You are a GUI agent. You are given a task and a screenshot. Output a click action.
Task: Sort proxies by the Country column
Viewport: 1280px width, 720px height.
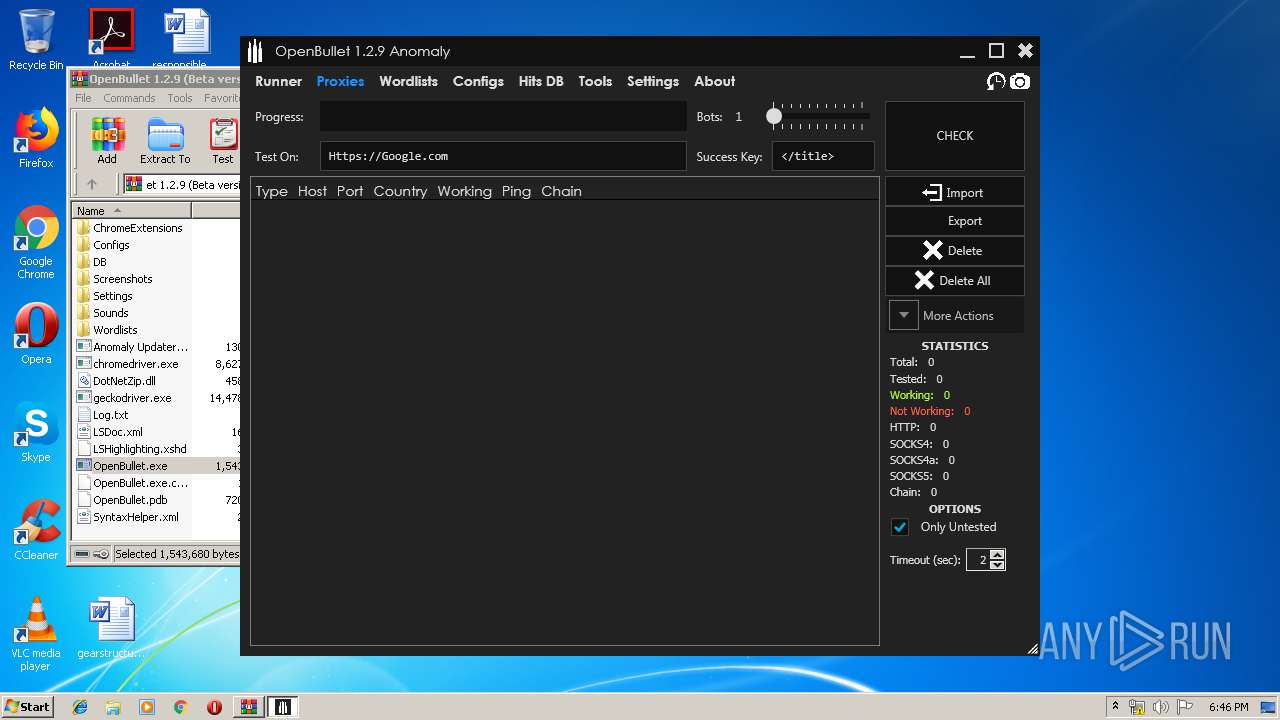pos(400,191)
